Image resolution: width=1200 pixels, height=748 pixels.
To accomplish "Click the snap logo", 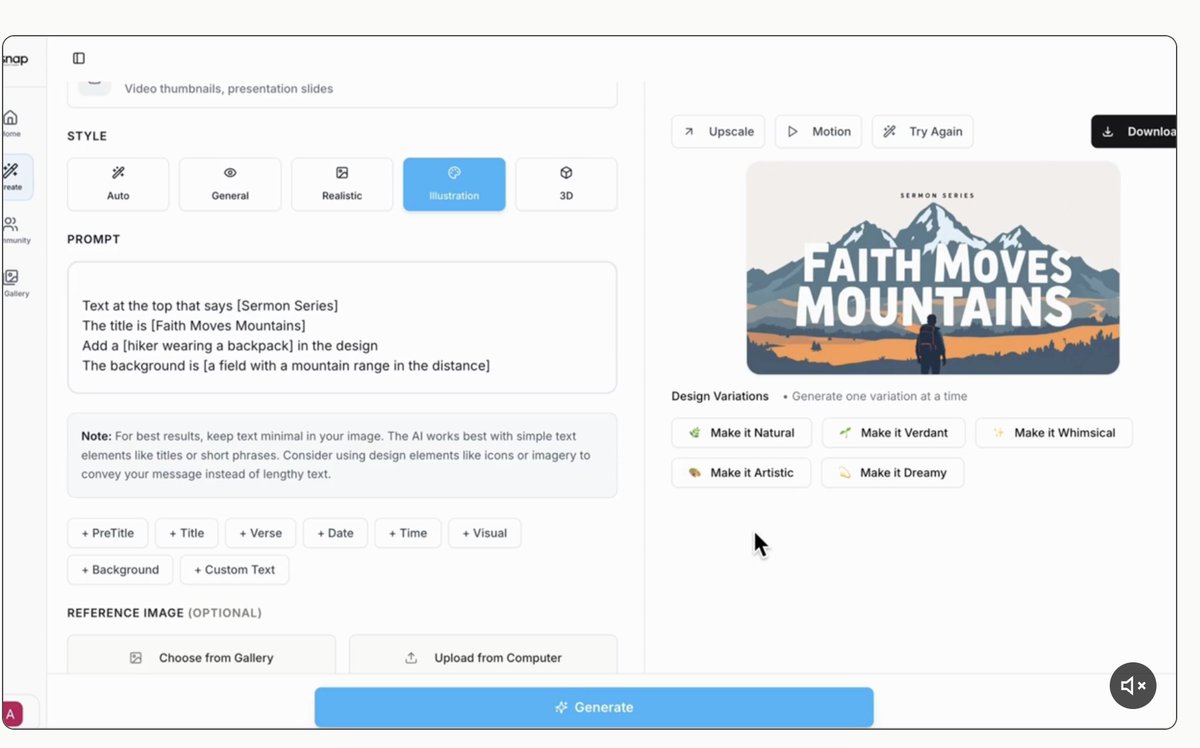I will (14, 59).
